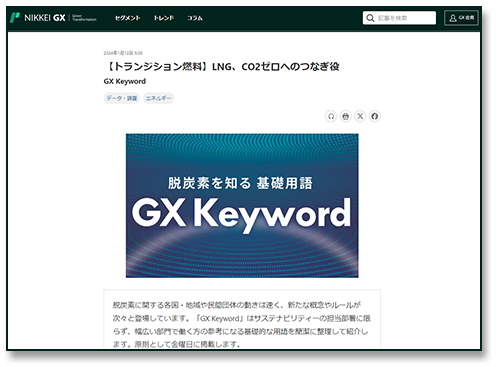This screenshot has width=500, height=367.
Task: Click the intro paragraph starting with 脱炭素に関する
Action: coord(241,324)
